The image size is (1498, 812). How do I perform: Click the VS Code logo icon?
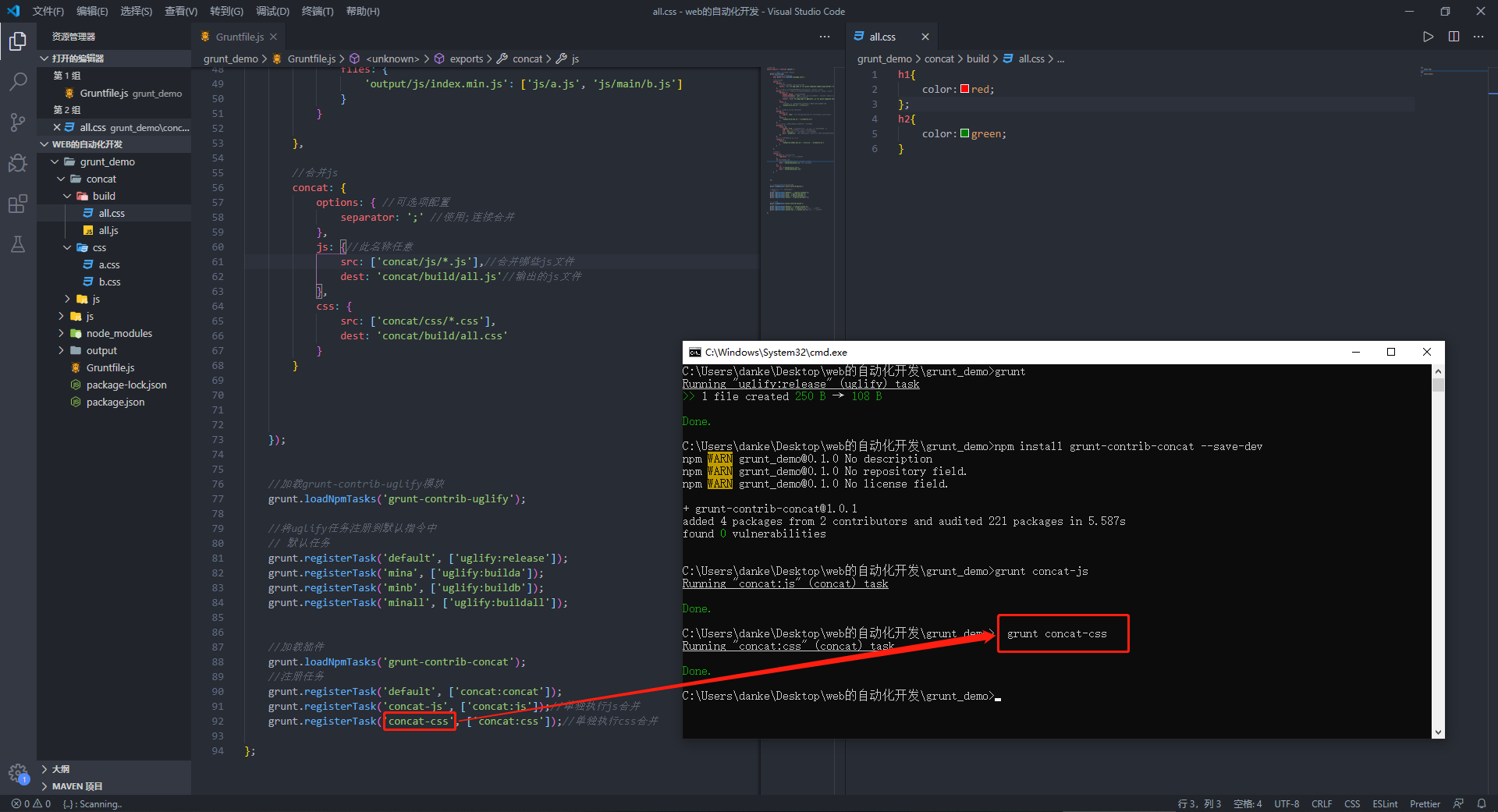[x=13, y=11]
